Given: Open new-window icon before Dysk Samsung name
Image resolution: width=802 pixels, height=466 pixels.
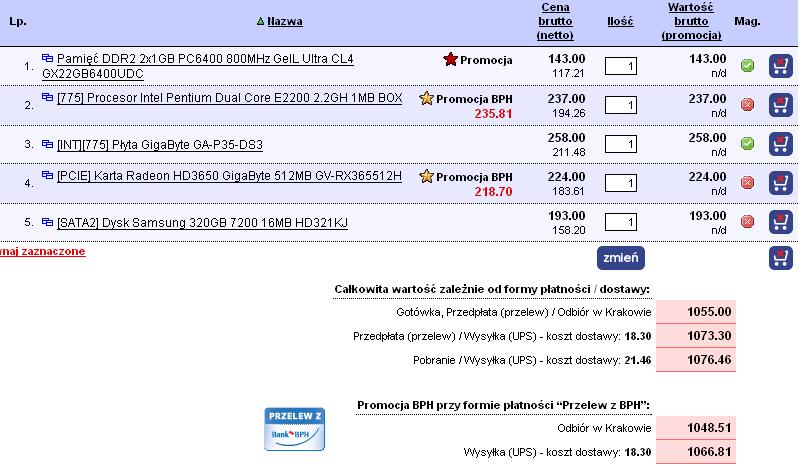Looking at the screenshot, I should [x=48, y=221].
